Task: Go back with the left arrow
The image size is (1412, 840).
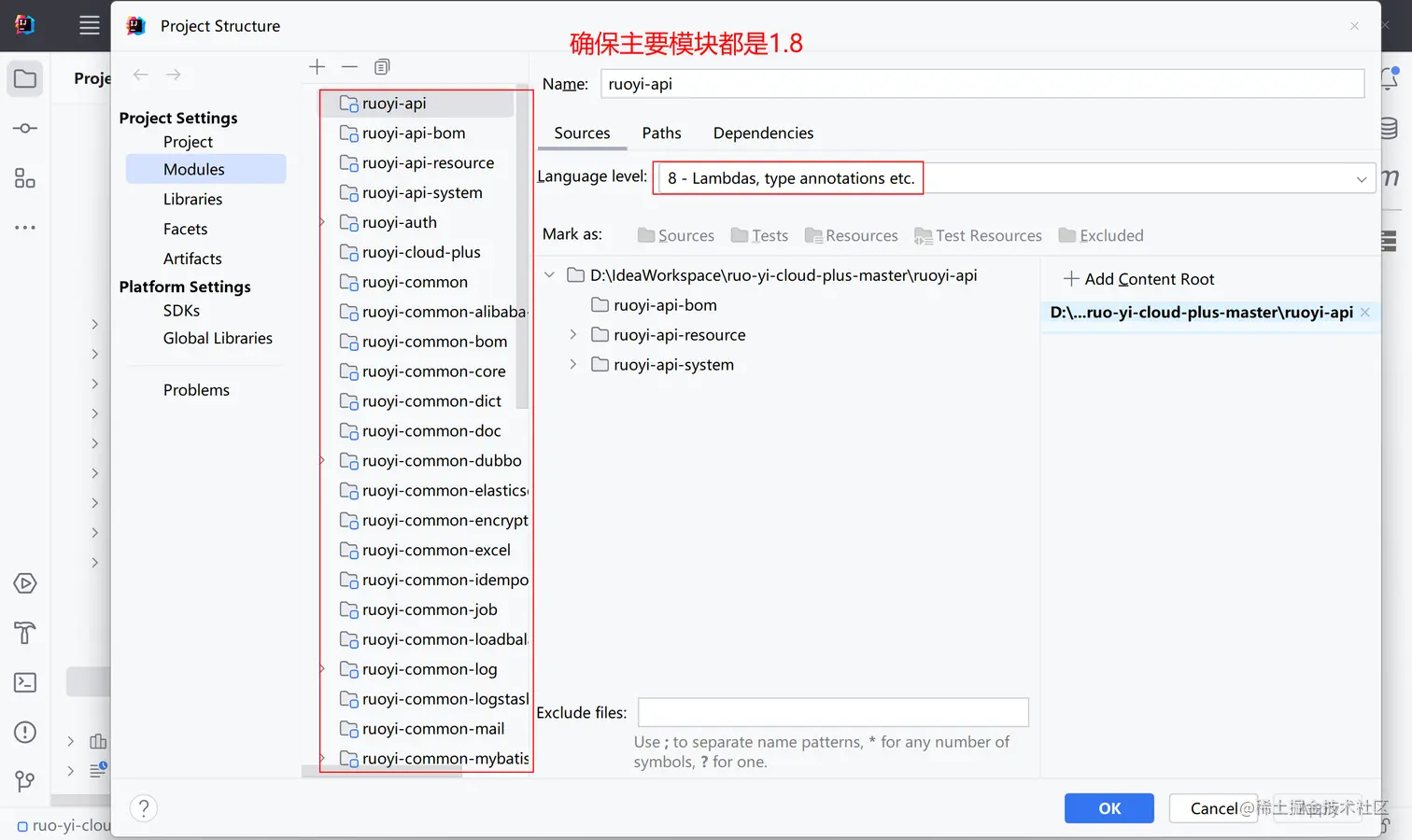Action: click(x=141, y=75)
